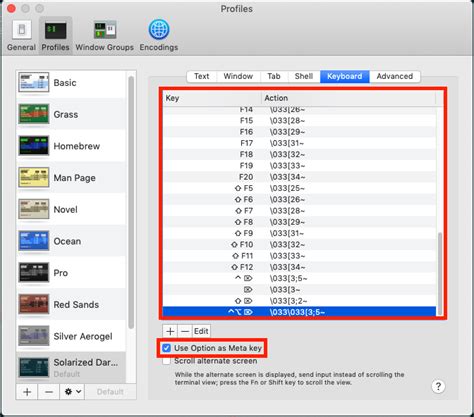
Task: Click the help question mark button
Action: pyautogui.click(x=438, y=386)
